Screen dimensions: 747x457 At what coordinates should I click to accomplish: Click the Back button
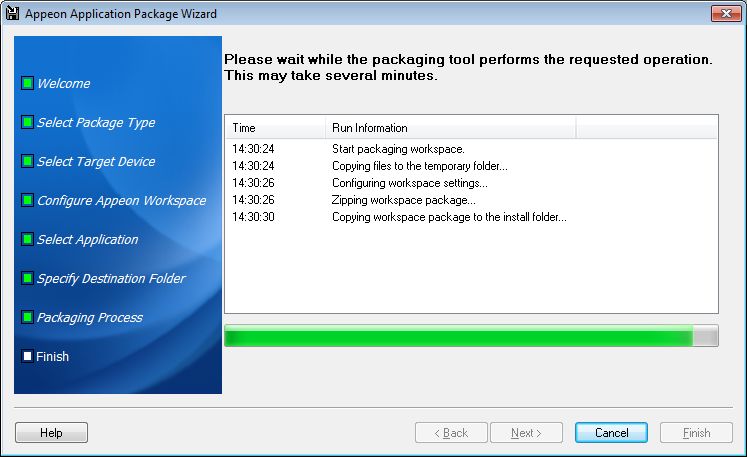[451, 433]
